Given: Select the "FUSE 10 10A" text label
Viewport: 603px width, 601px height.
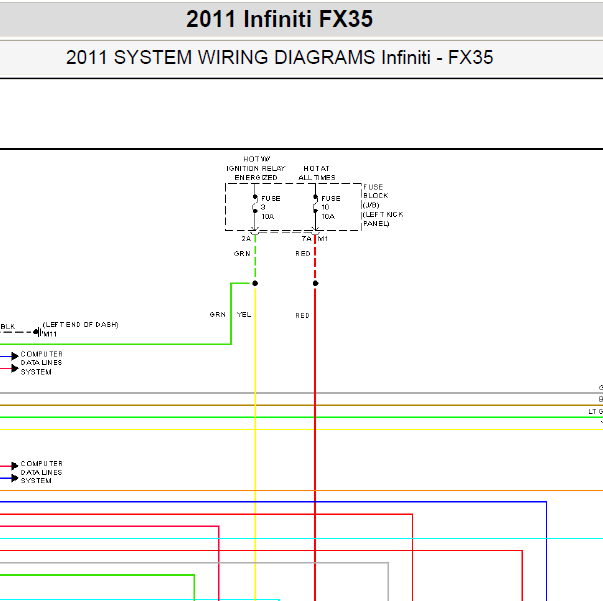Looking at the screenshot, I should coord(331,208).
